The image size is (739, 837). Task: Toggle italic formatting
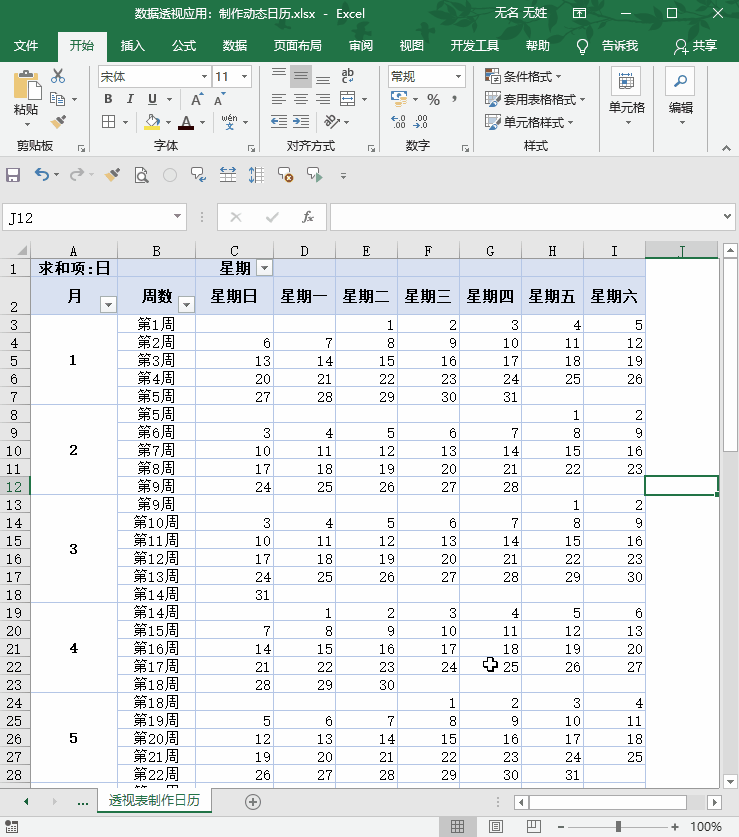coord(130,99)
